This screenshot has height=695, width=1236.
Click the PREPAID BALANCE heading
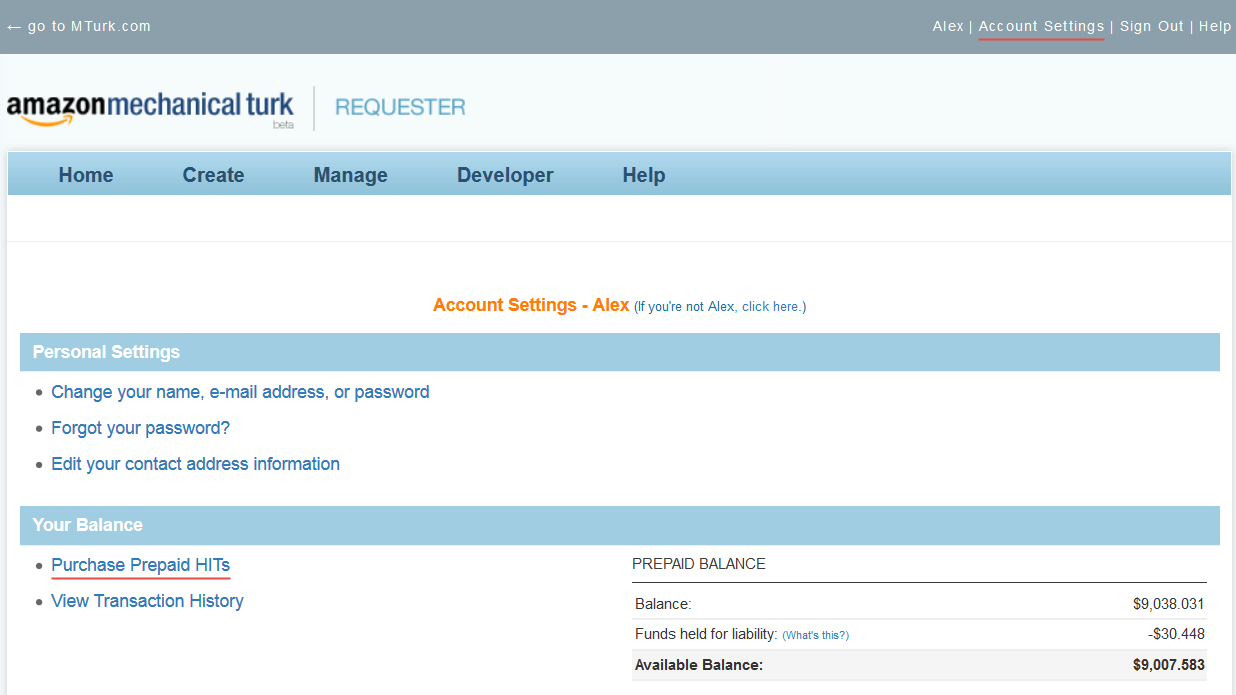(x=699, y=564)
